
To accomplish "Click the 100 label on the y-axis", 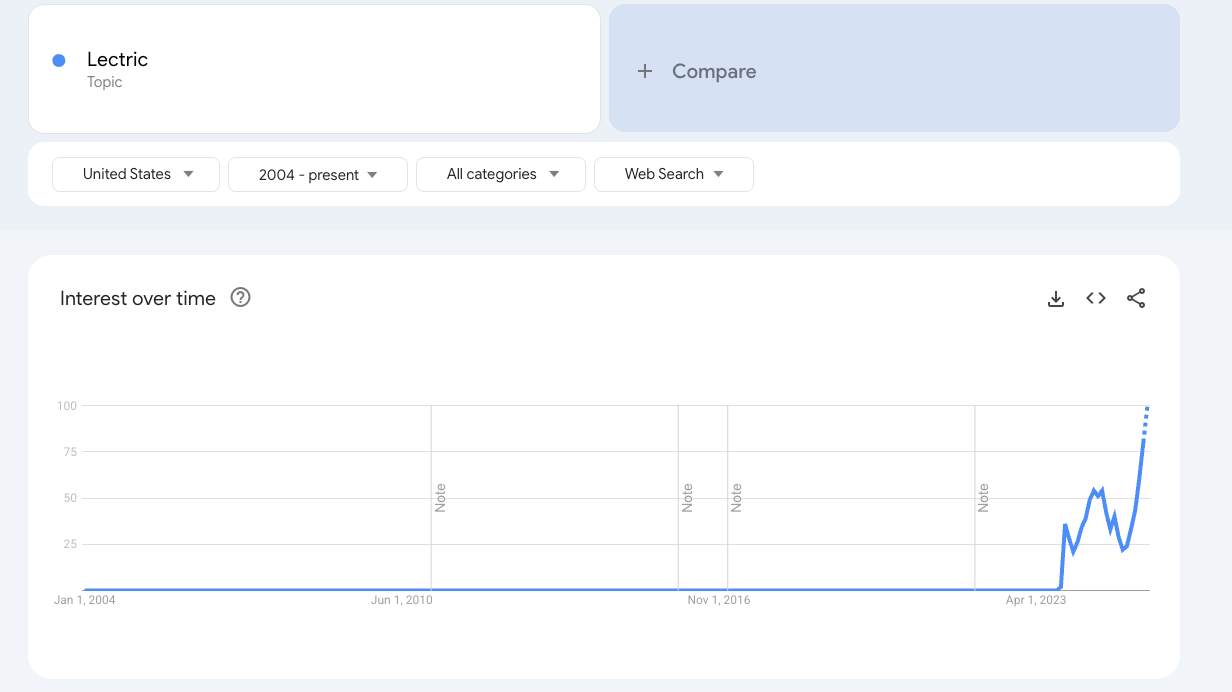I will (x=66, y=406).
